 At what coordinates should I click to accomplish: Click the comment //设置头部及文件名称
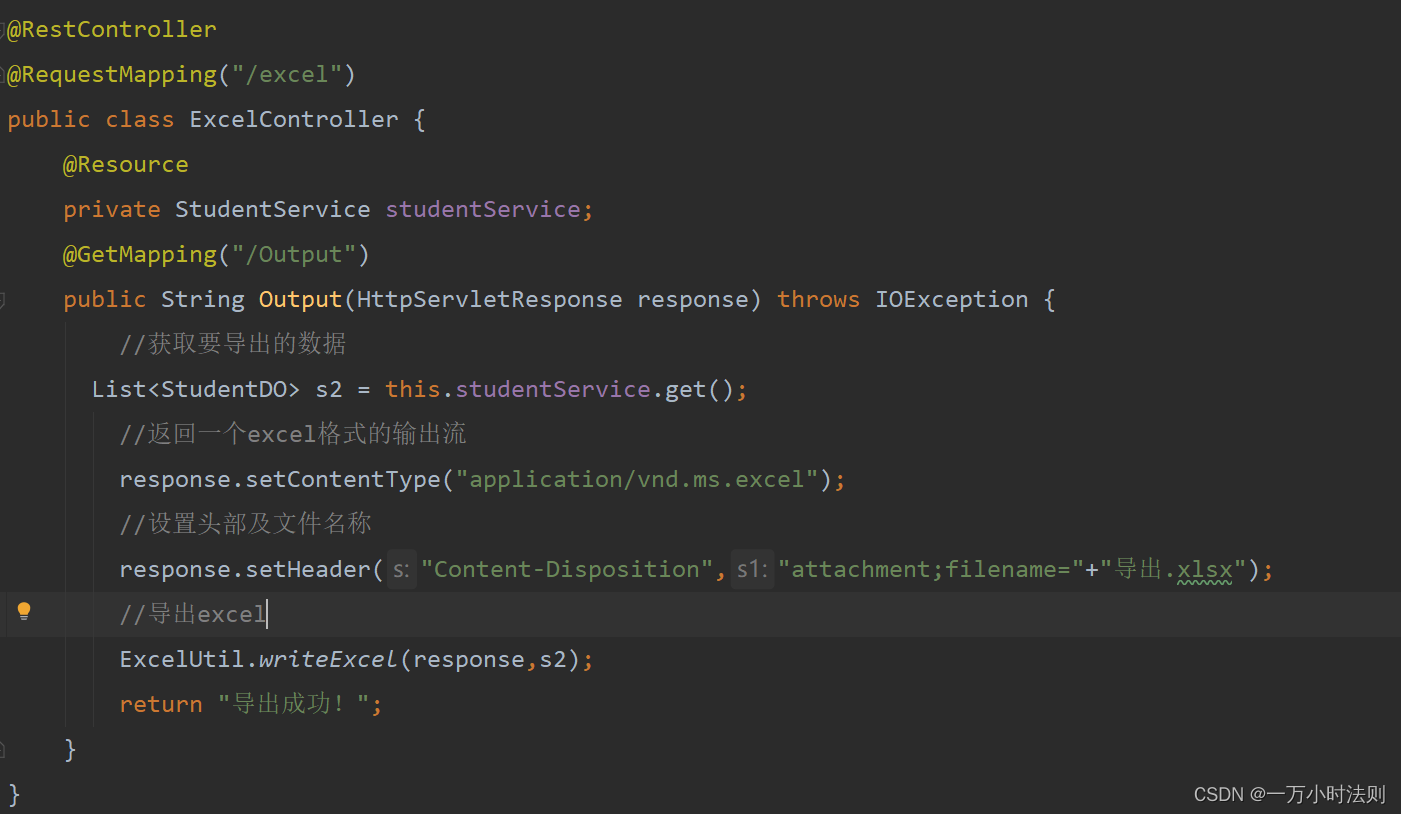tap(246, 524)
